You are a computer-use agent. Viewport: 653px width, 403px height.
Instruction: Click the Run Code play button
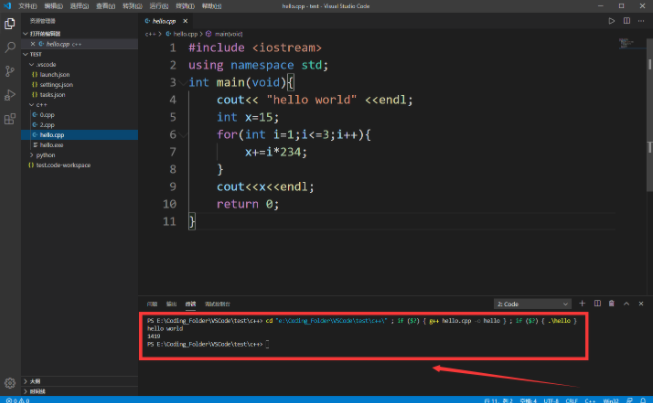tap(612, 20)
